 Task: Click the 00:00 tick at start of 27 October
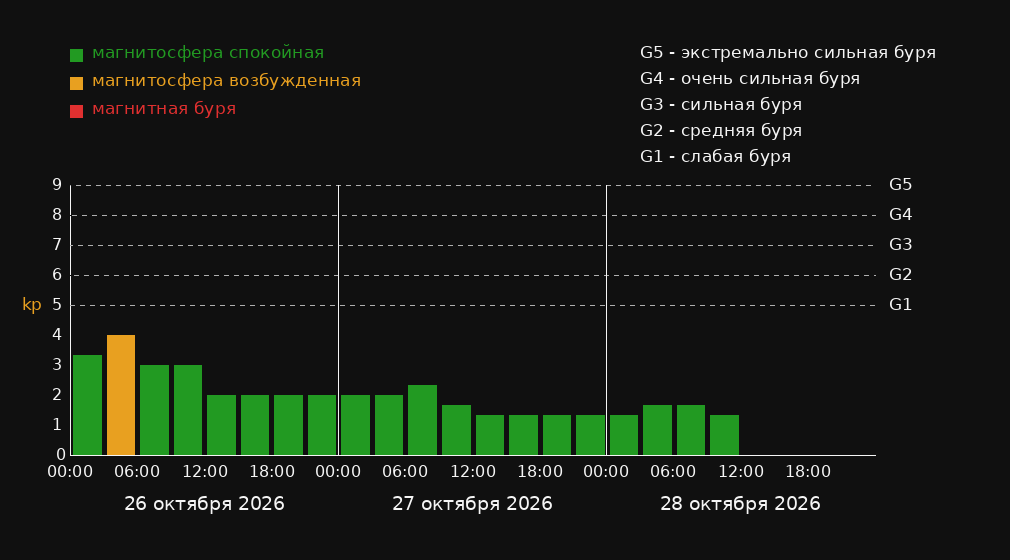pos(338,472)
